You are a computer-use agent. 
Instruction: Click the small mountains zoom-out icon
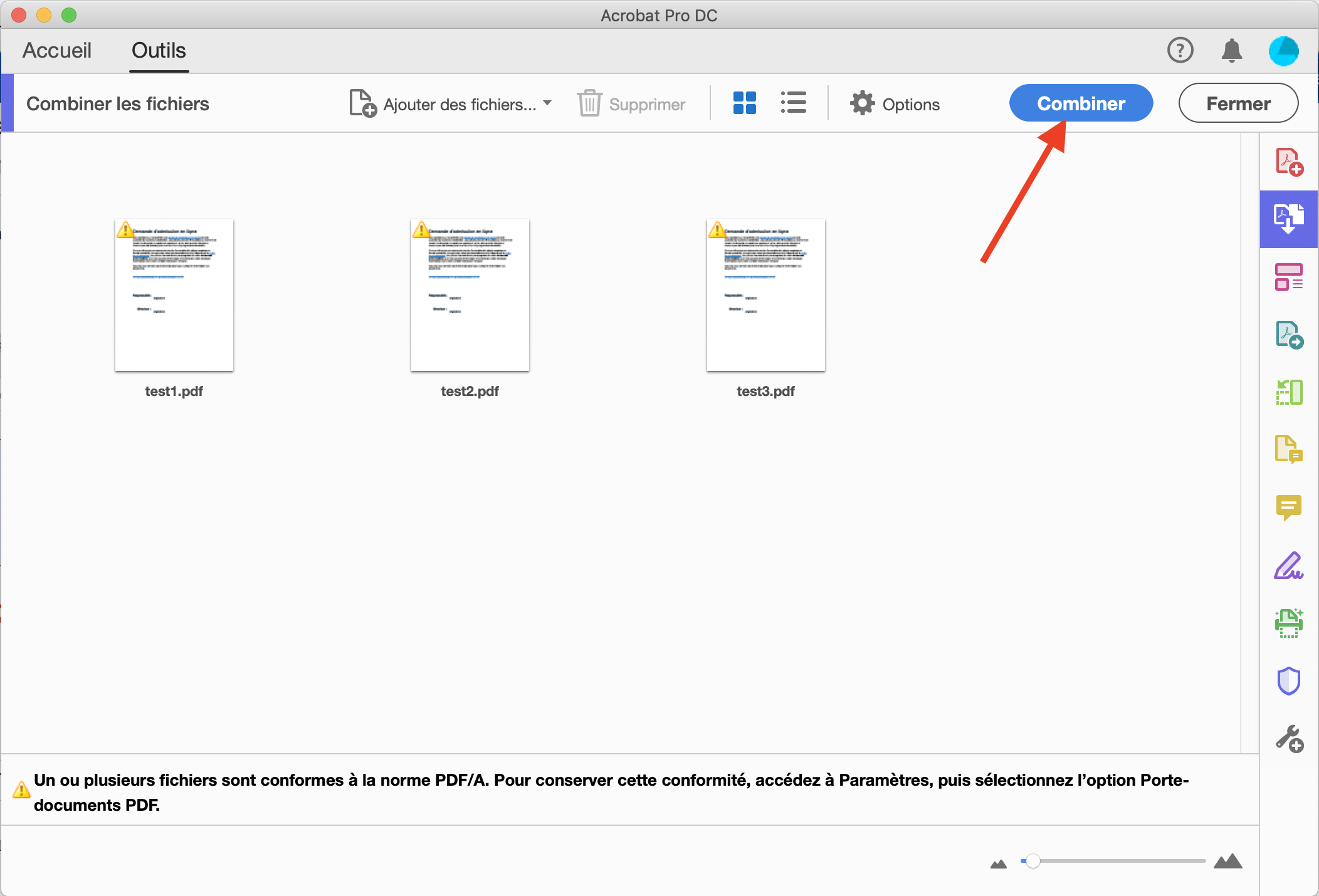pos(998,864)
